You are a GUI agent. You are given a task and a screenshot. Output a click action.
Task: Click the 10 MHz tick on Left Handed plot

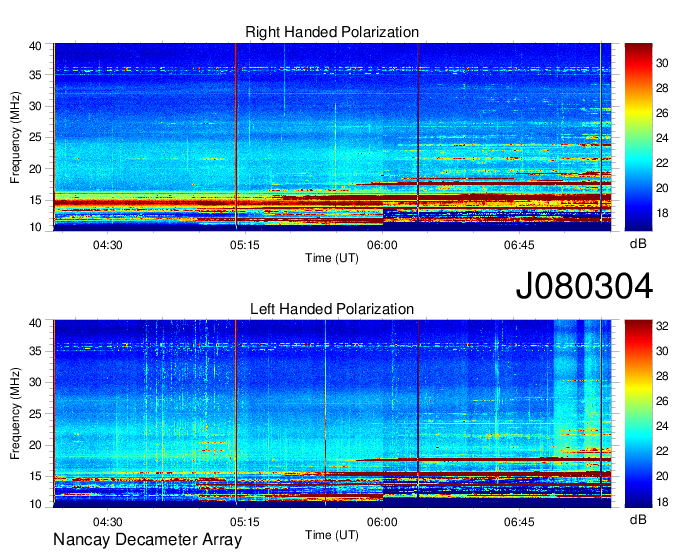coord(36,504)
